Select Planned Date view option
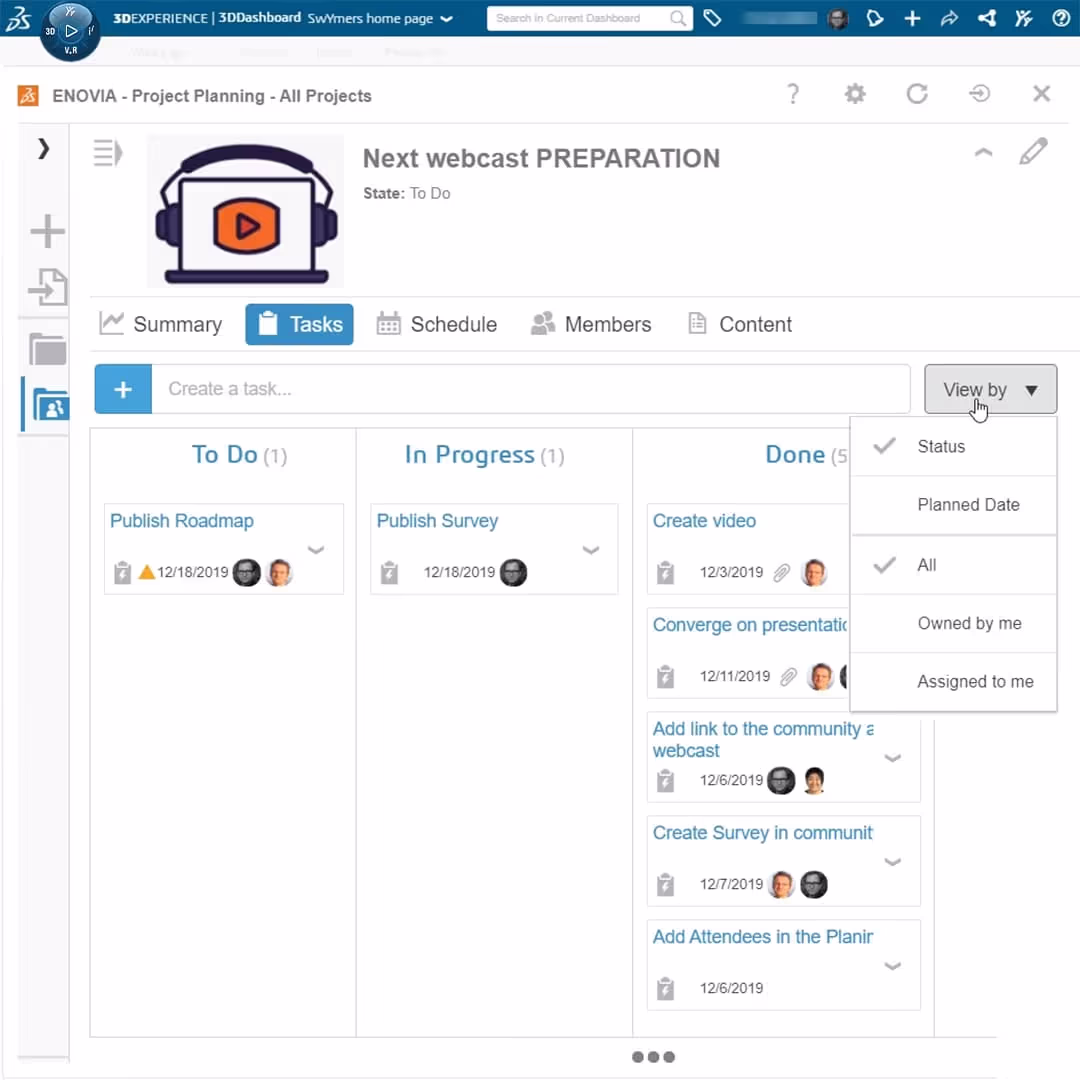Image resolution: width=1080 pixels, height=1080 pixels. tap(953, 505)
